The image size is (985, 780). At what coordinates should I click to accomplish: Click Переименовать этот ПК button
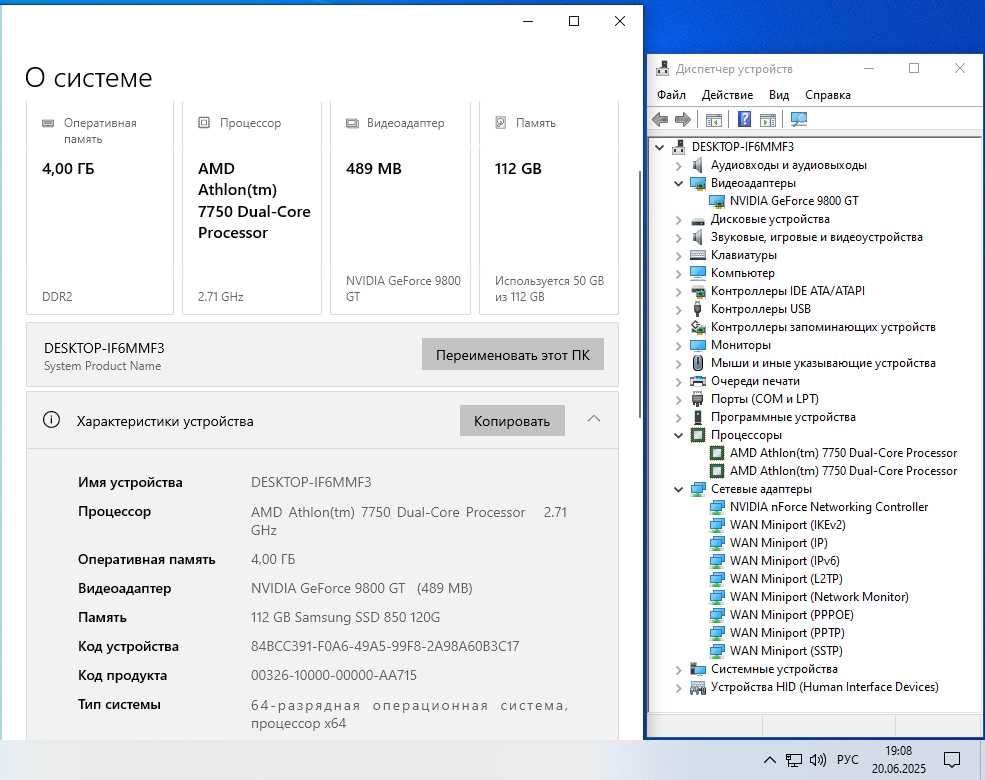pos(513,354)
